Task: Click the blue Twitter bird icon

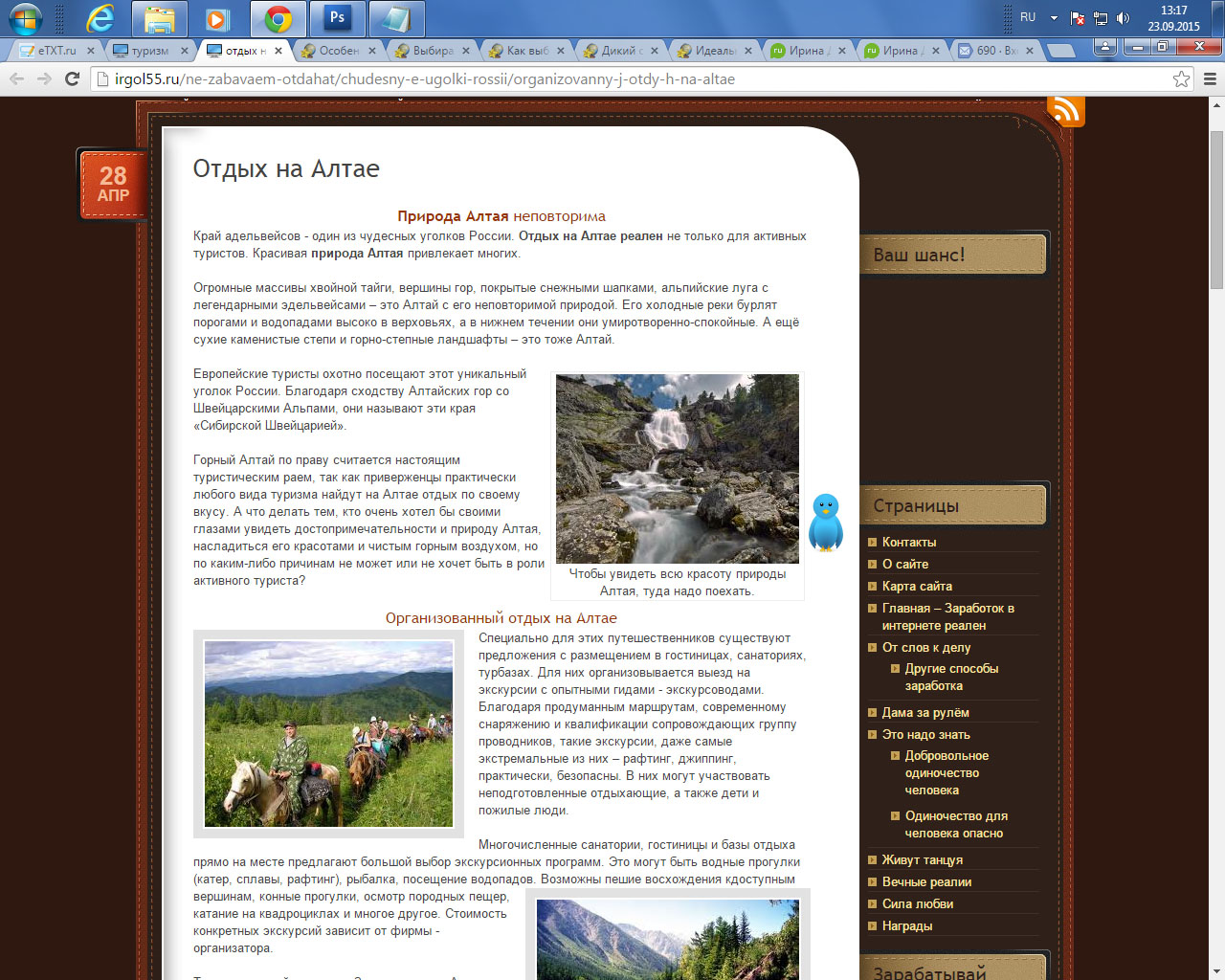Action: coord(826,523)
